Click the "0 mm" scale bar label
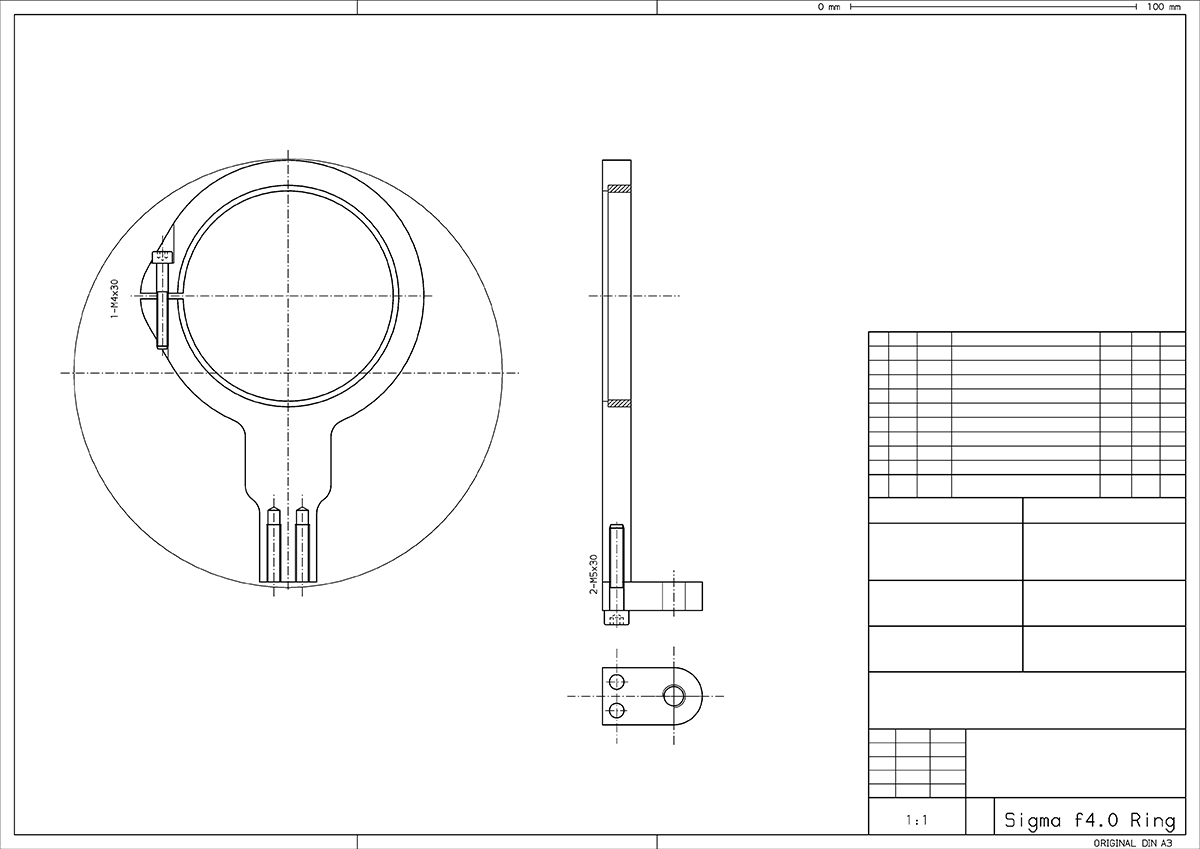Image resolution: width=1200 pixels, height=849 pixels. point(828,7)
